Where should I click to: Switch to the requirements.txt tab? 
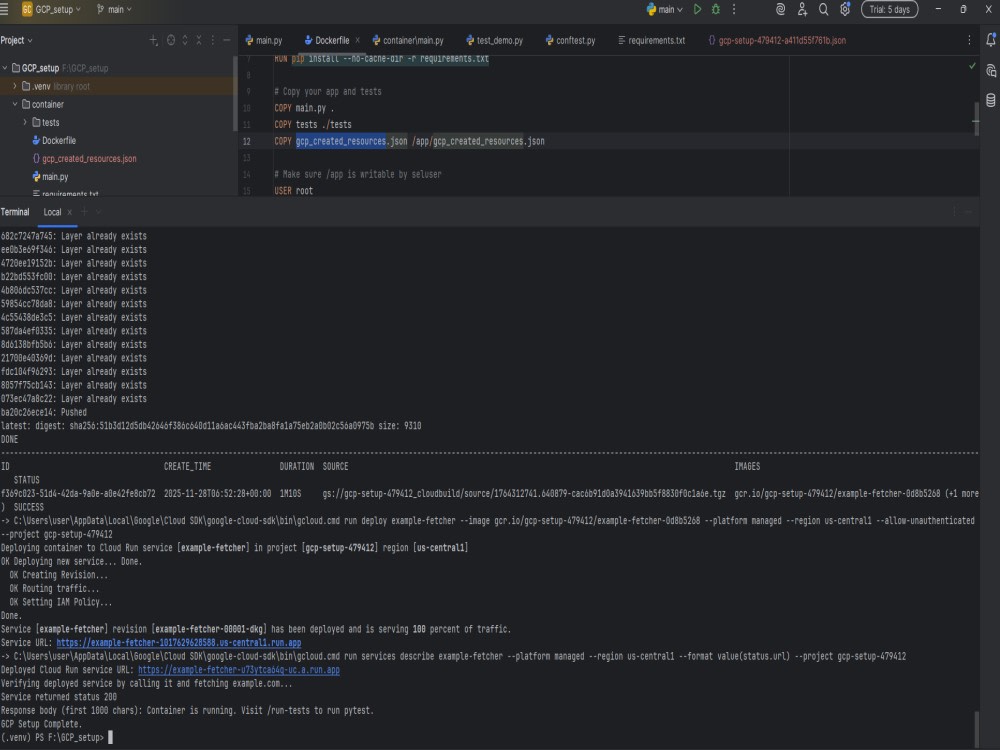click(651, 40)
